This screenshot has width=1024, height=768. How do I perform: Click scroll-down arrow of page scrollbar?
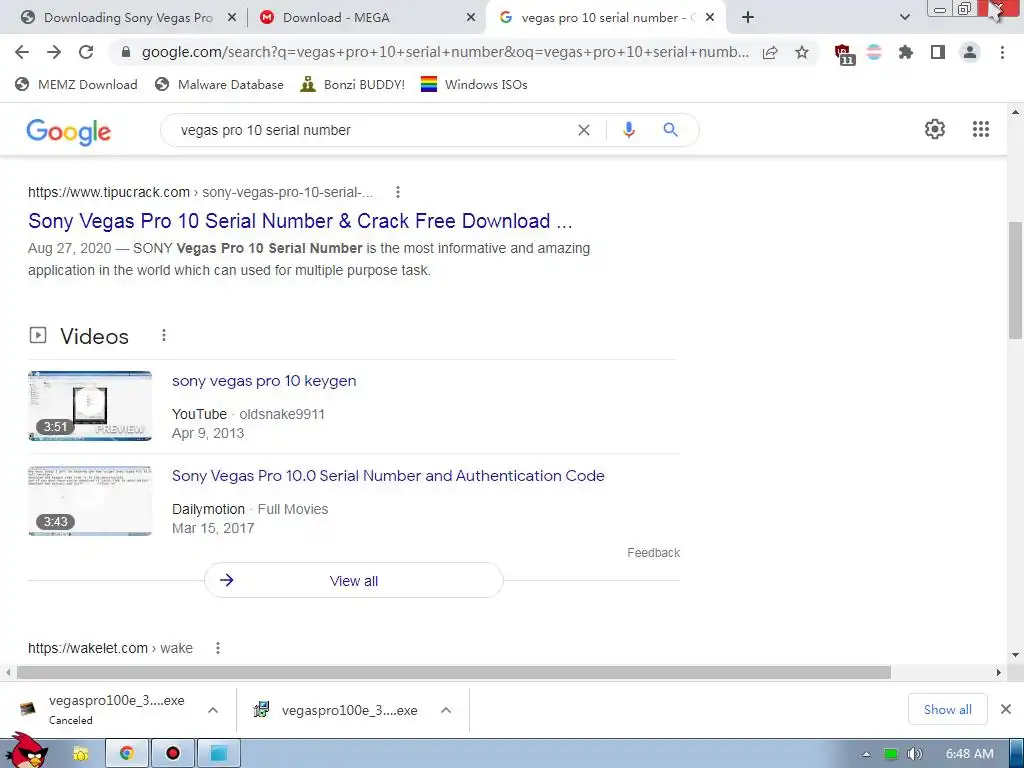1015,655
